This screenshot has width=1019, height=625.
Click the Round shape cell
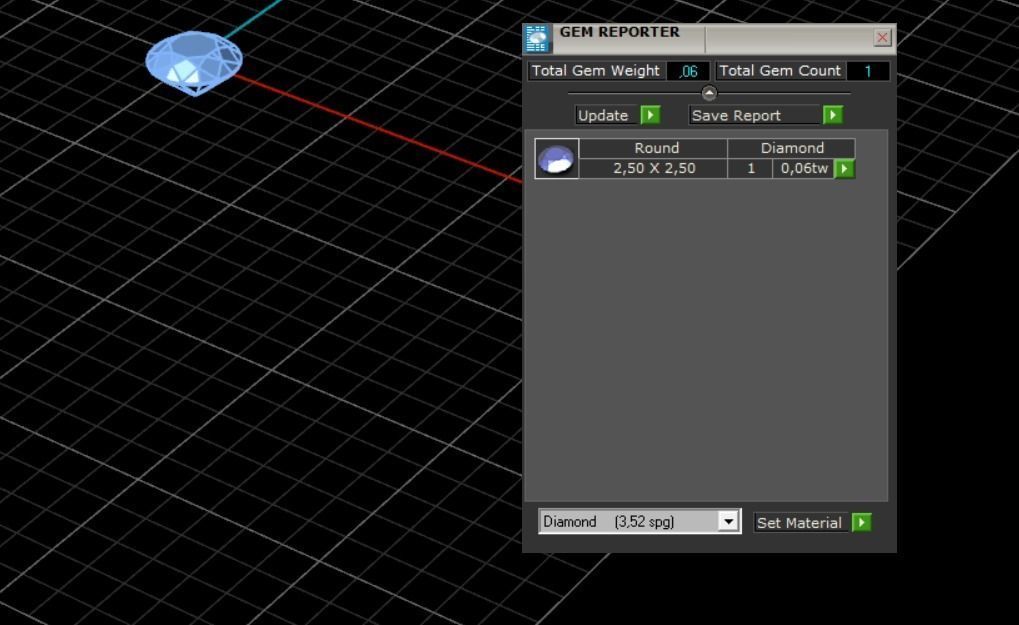coord(654,148)
